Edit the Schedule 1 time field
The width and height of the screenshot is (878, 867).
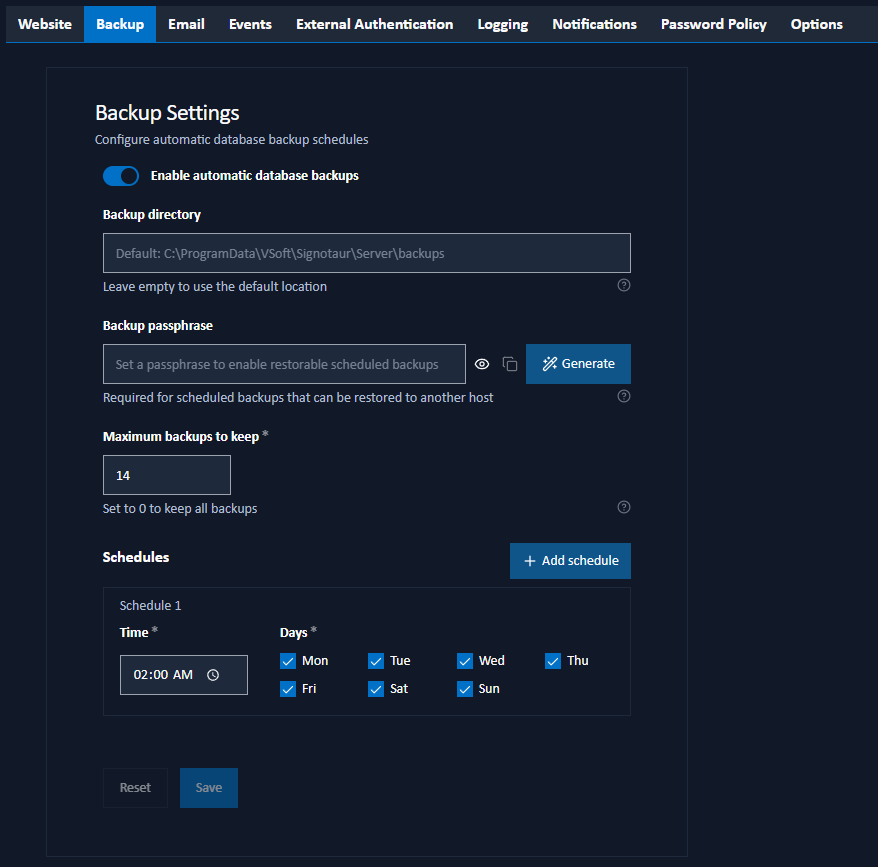[184, 675]
